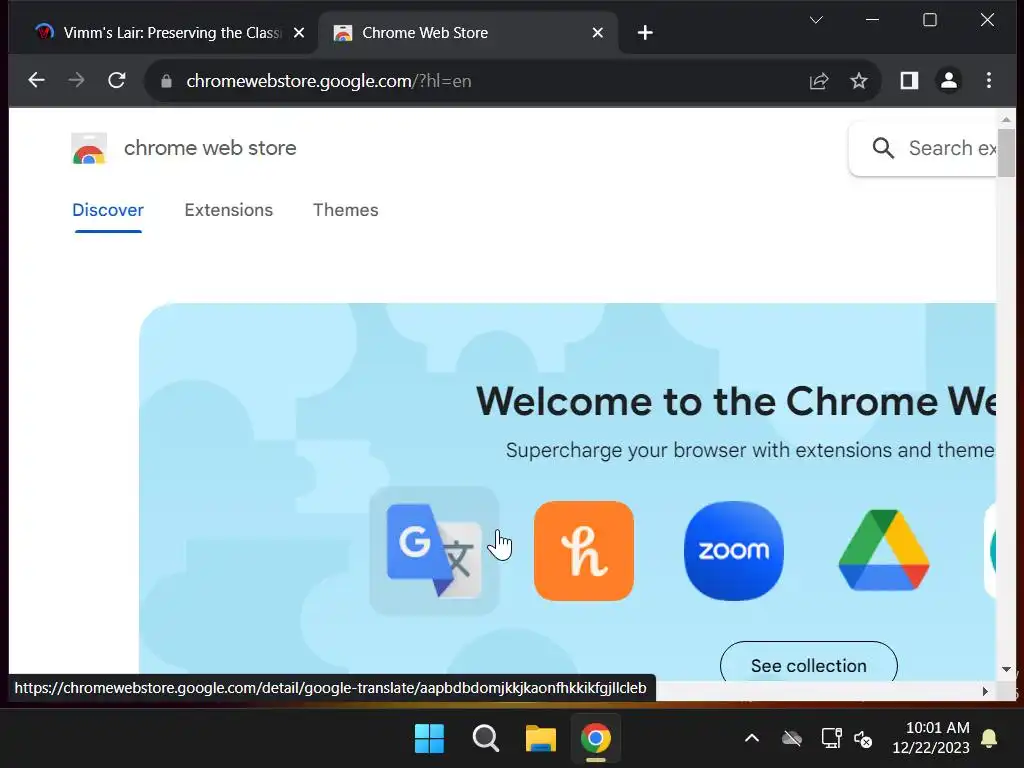Click the scroll up arrow
Screen dimensions: 1024x768
(x=1006, y=120)
